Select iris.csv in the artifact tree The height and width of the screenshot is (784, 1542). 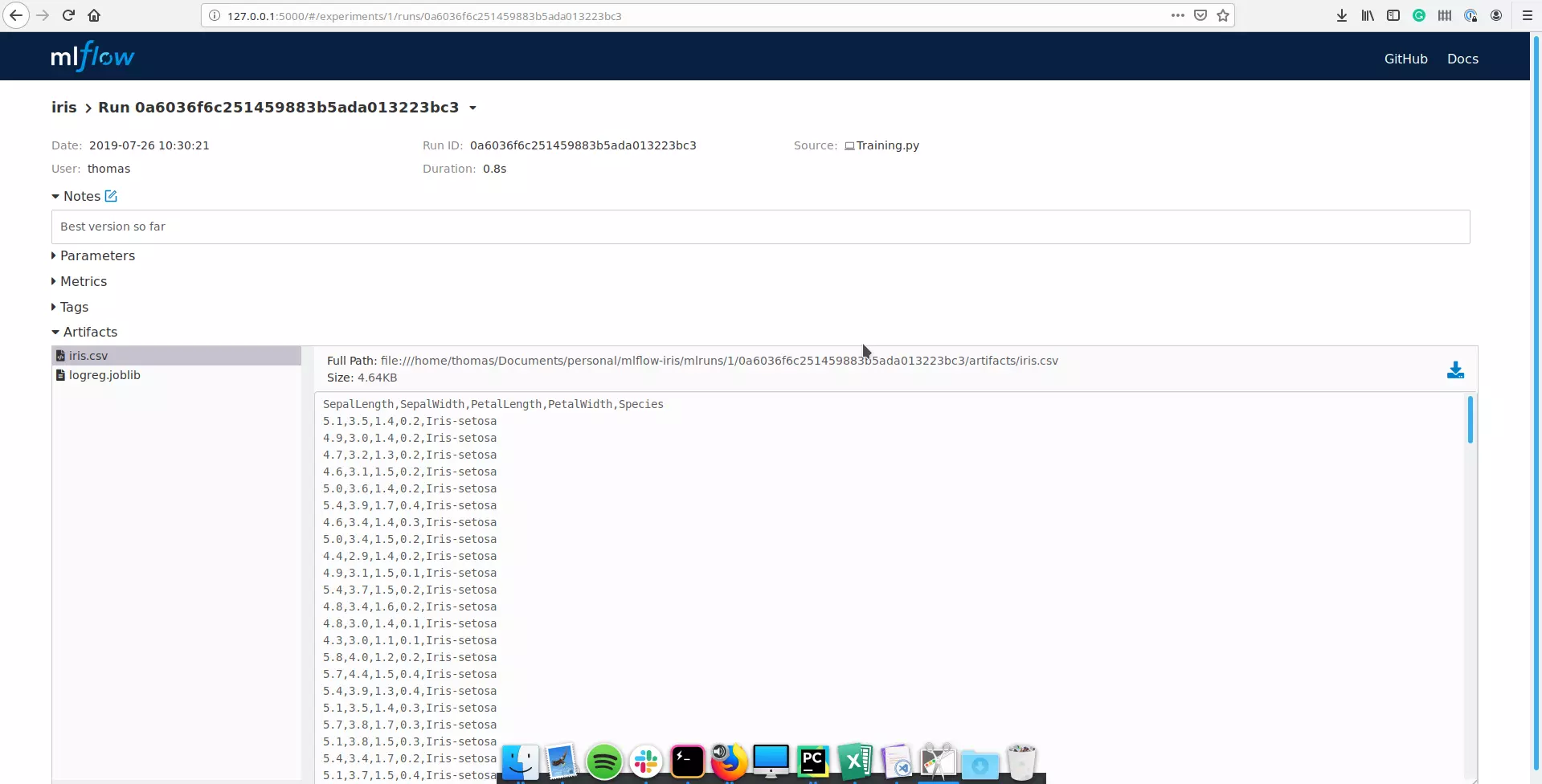click(x=88, y=356)
